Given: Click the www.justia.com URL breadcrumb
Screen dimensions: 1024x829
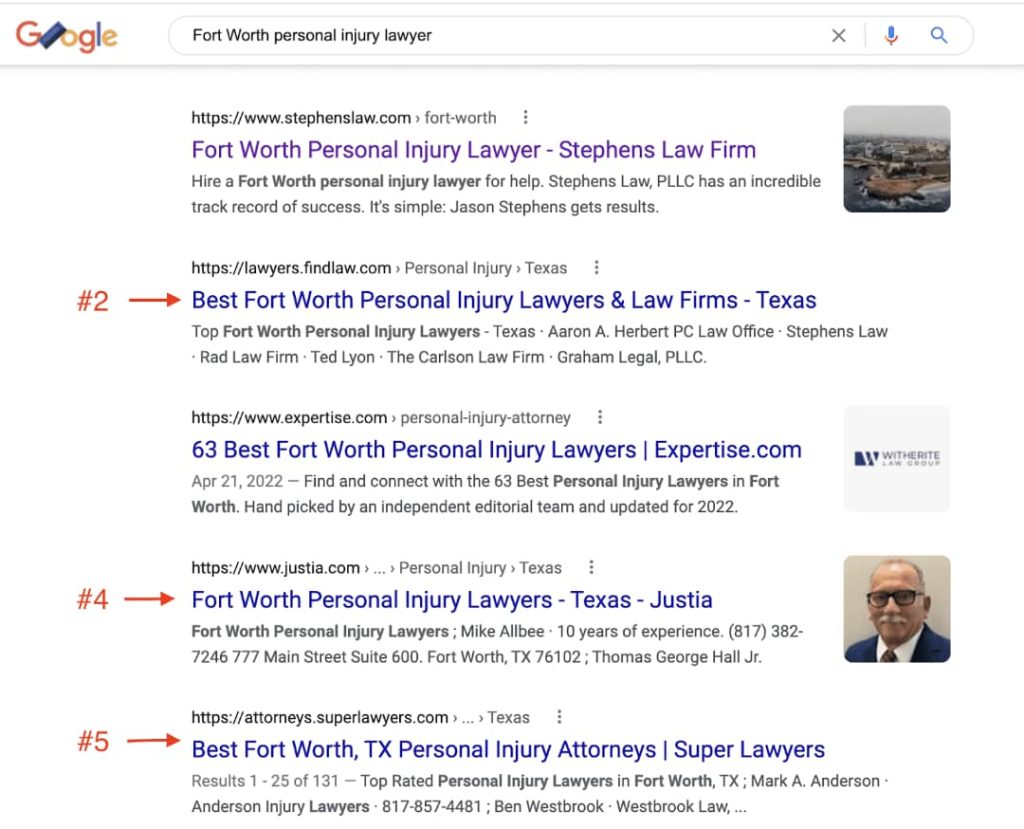Looking at the screenshot, I should point(376,568).
